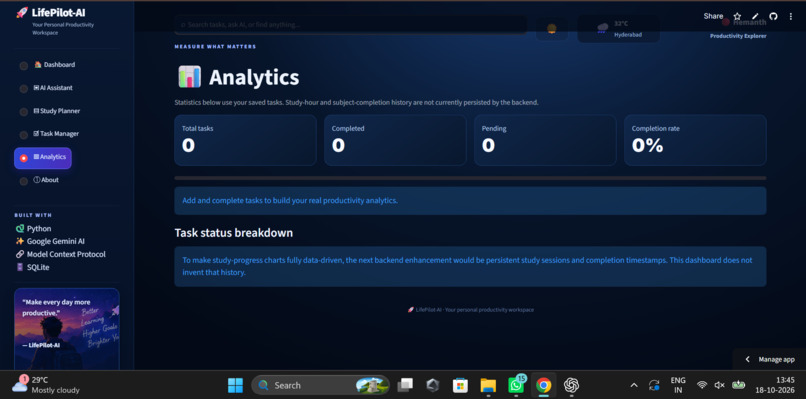This screenshot has height=399, width=806.
Task: Click the Task status breakdown heading
Action: pos(234,233)
